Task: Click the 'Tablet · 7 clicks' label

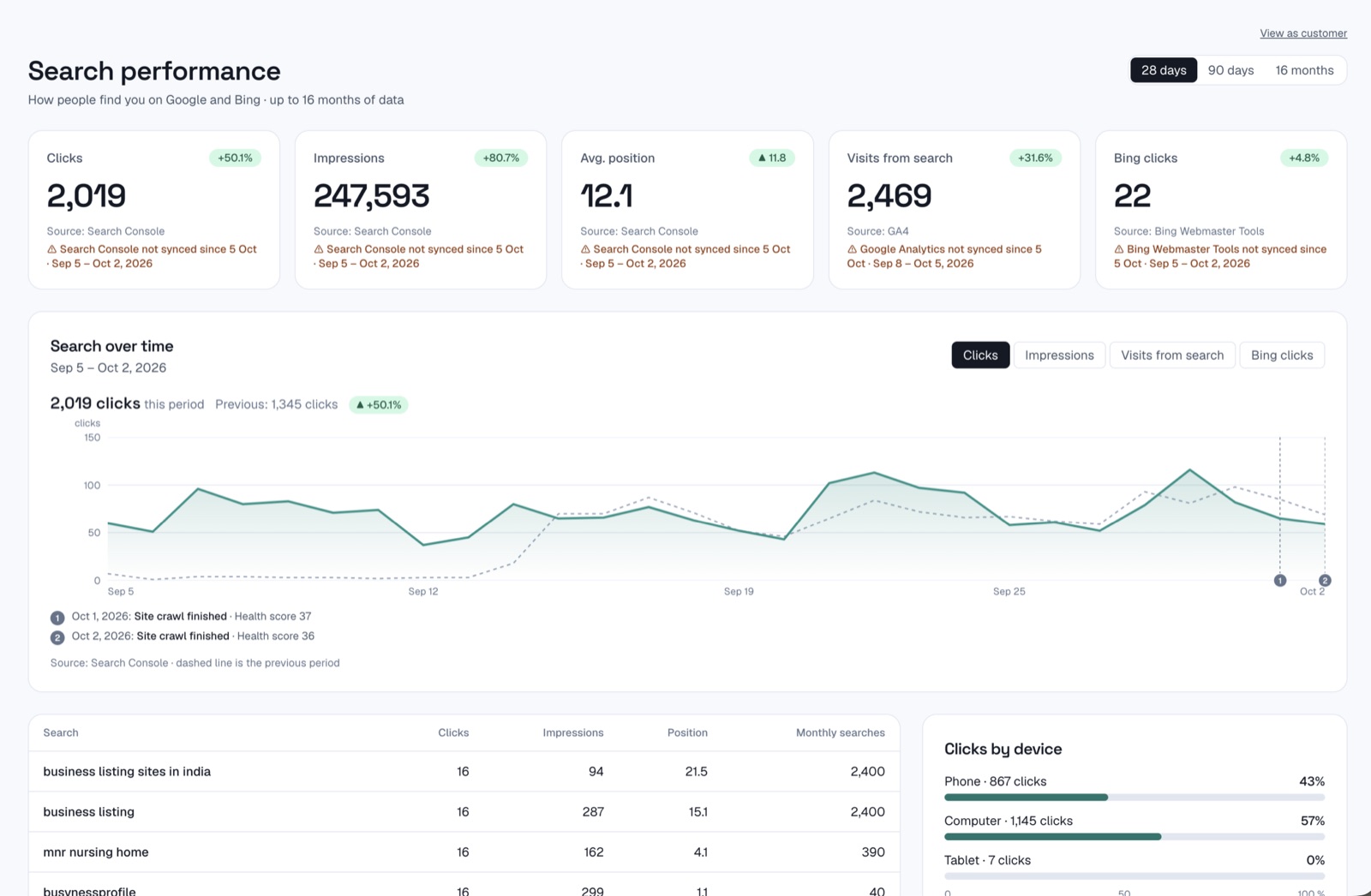Action: [x=987, y=860]
